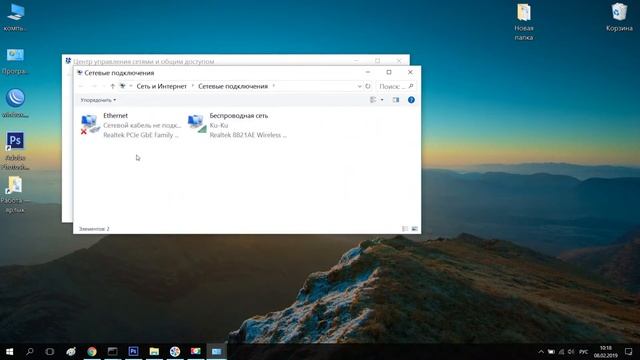Switch input language via РУС indicator

584,351
